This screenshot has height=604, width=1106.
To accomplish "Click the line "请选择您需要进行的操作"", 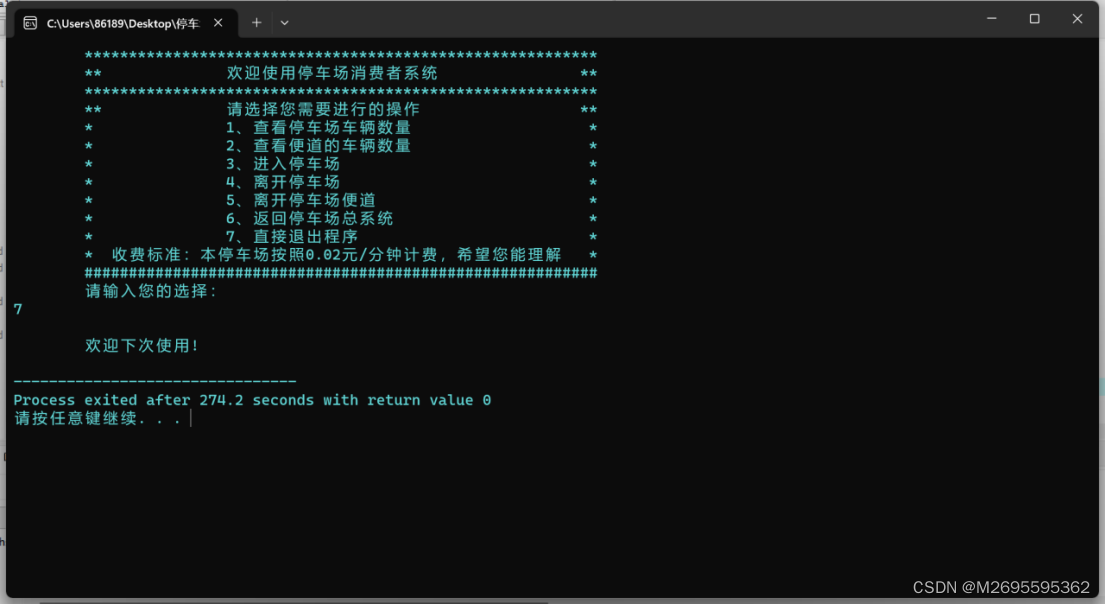I will (323, 109).
